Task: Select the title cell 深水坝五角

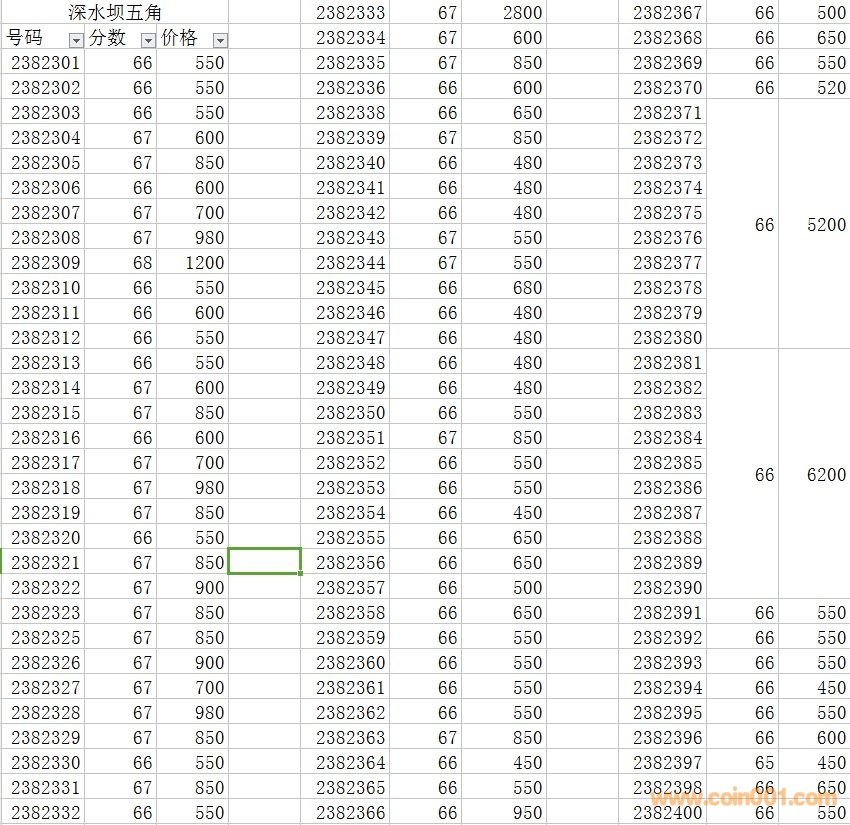Action: pyautogui.click(x=115, y=13)
